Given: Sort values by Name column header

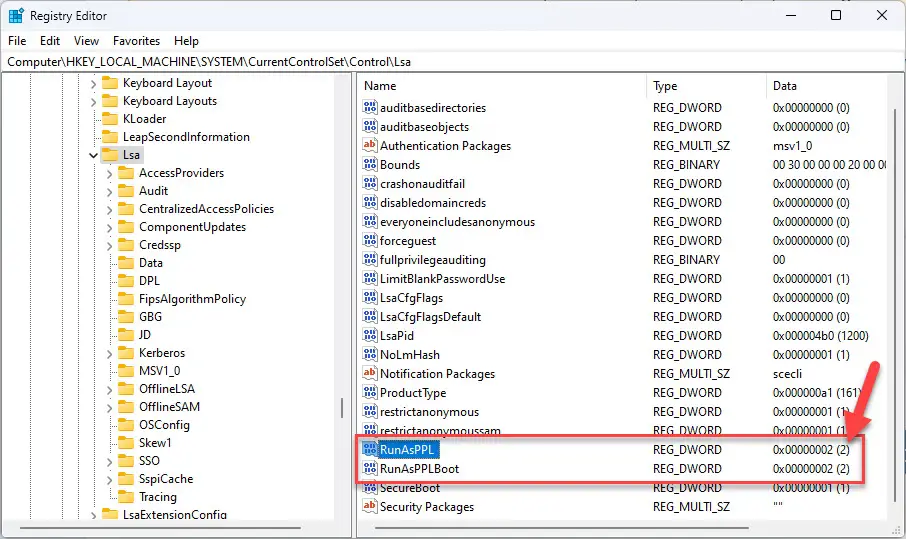Looking at the screenshot, I should (x=502, y=86).
